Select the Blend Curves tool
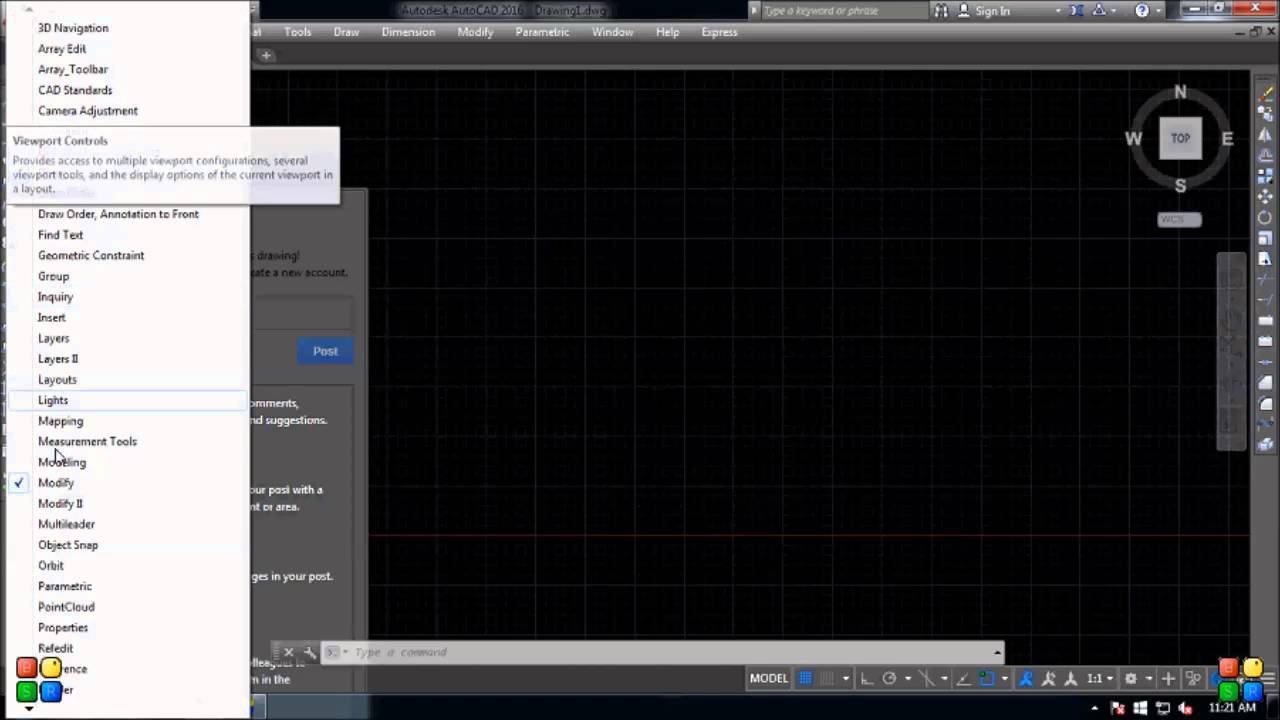1280x720 pixels. coord(1265,424)
